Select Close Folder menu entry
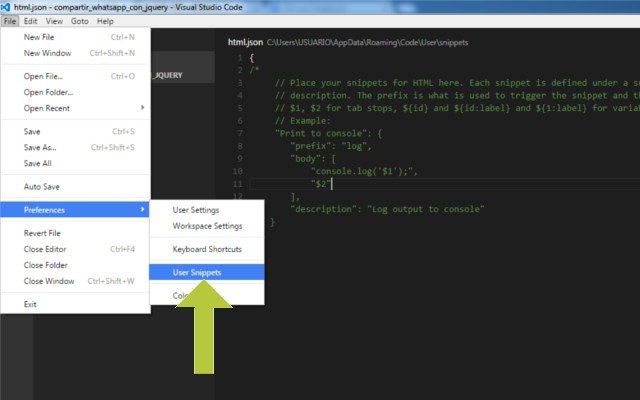 coord(76,265)
